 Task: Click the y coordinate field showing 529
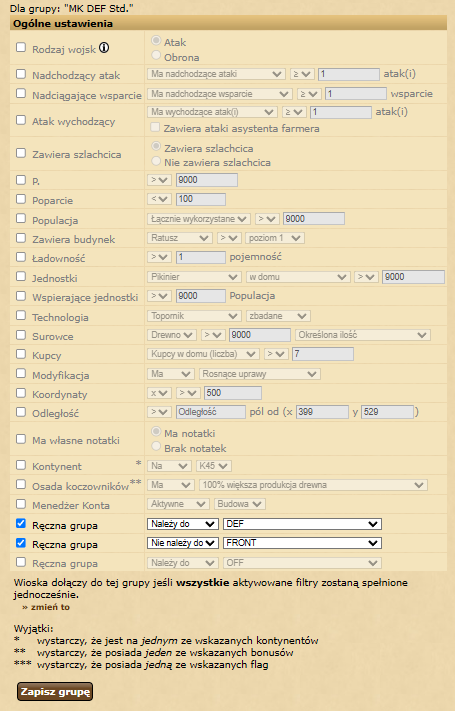coord(387,412)
